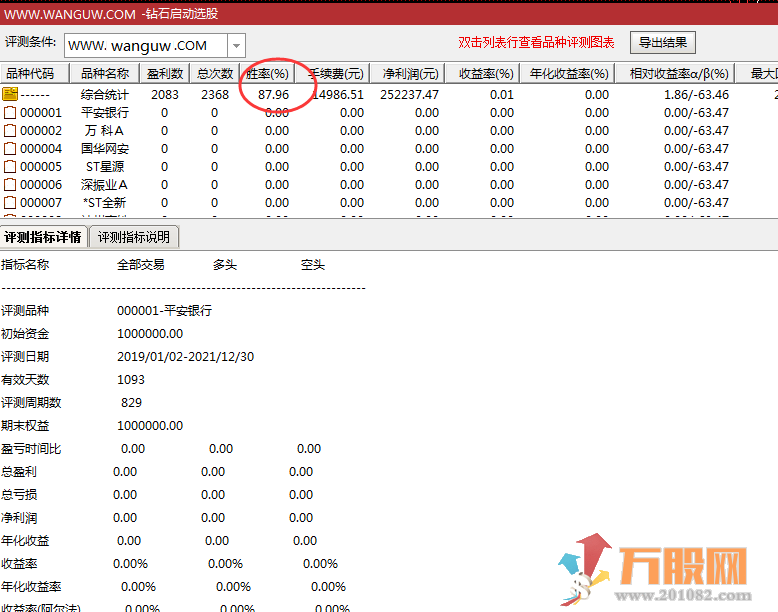778x612 pixels.
Task: Click the 多头 column heading
Action: (225, 265)
